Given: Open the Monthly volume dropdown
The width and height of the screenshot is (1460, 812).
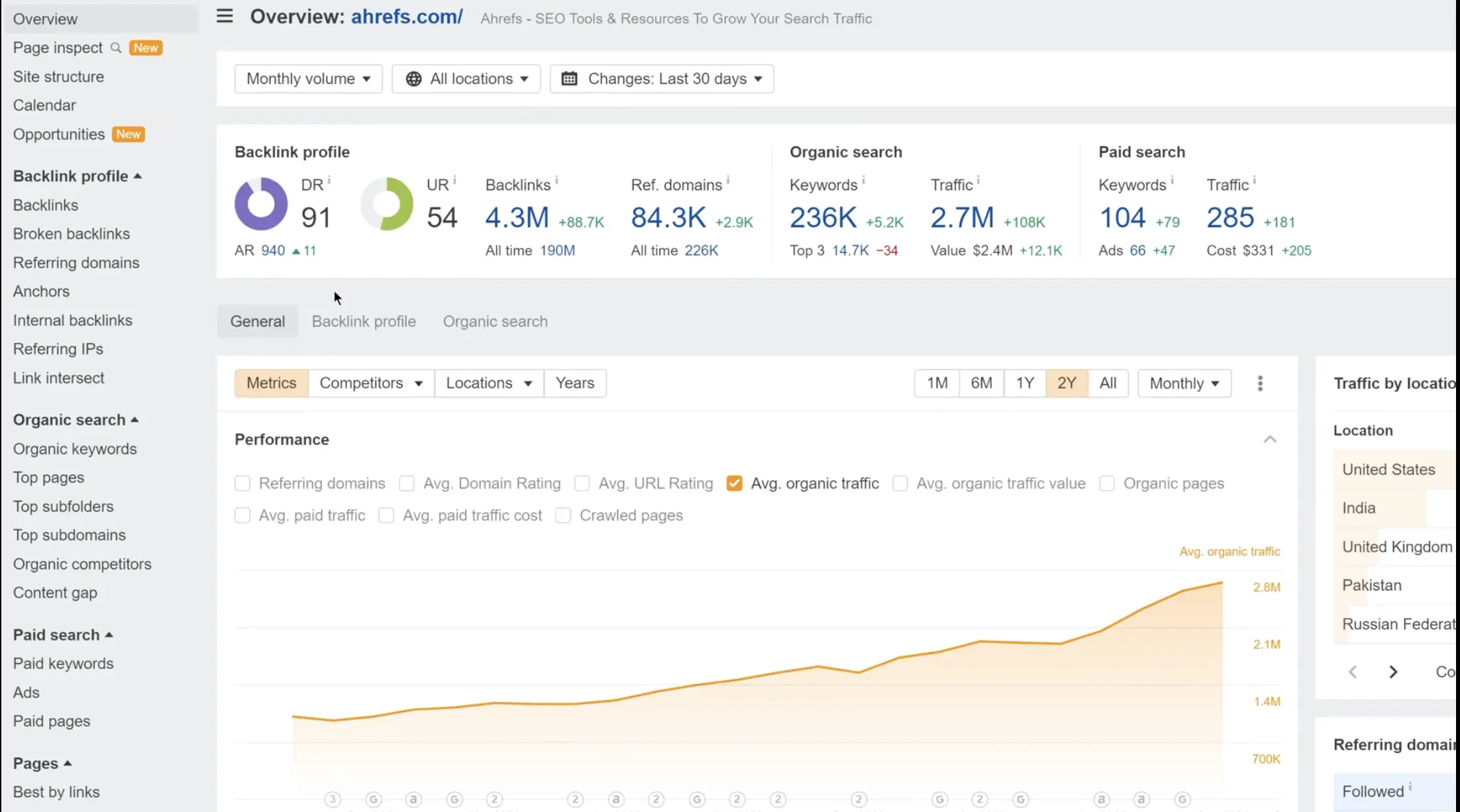Looking at the screenshot, I should pos(308,79).
